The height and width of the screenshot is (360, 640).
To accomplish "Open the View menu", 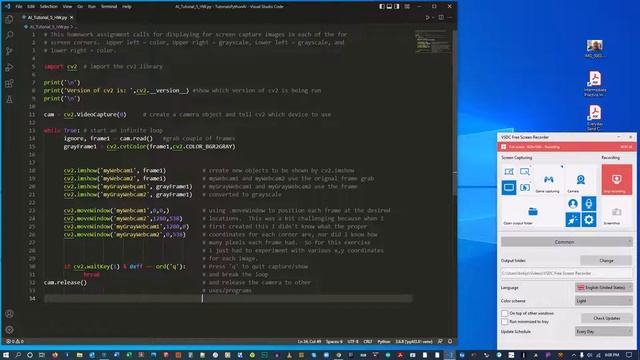I will click(x=67, y=7).
